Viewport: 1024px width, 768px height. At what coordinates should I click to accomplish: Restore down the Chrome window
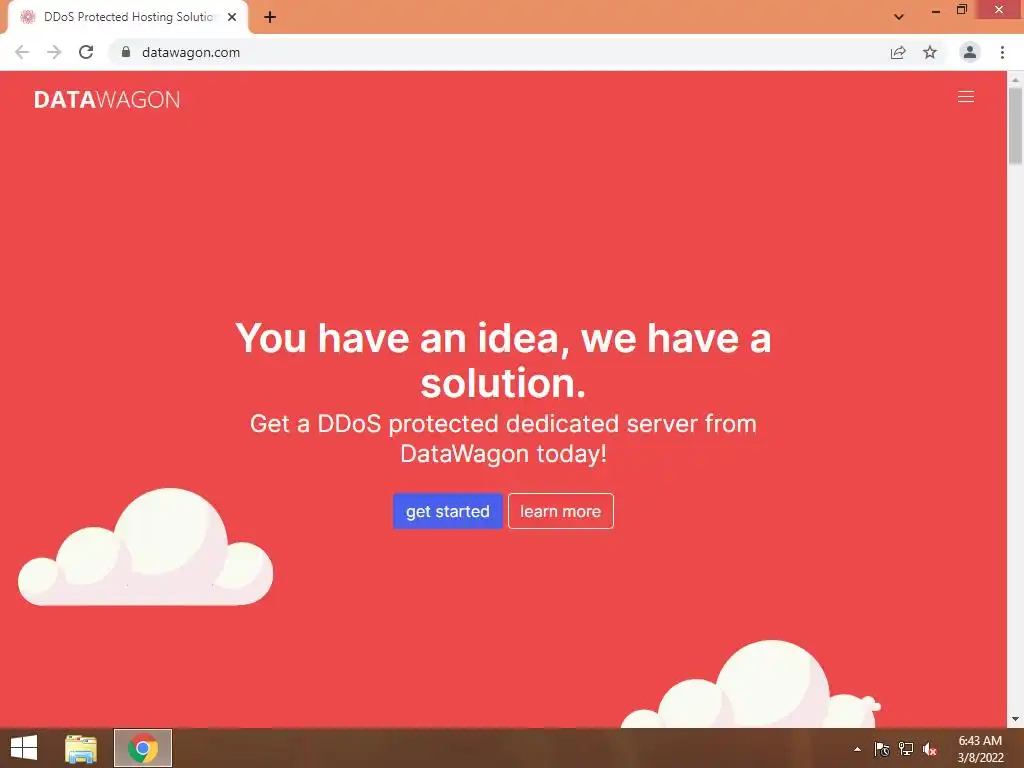(961, 10)
